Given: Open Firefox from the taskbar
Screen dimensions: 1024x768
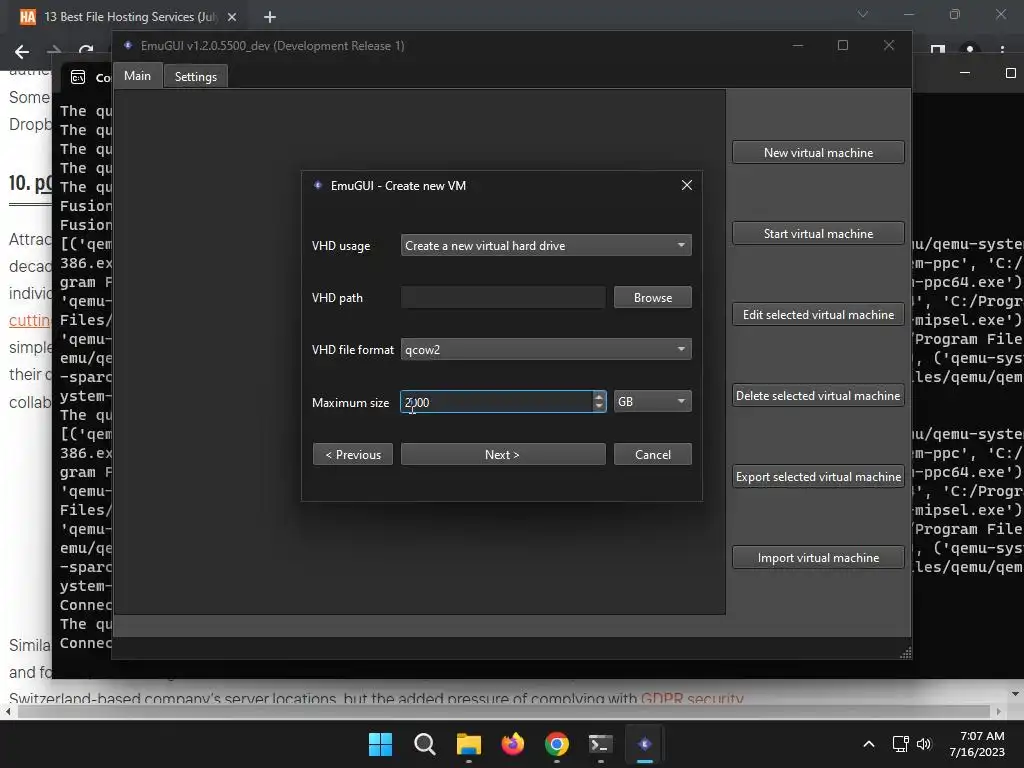Looking at the screenshot, I should click(513, 744).
